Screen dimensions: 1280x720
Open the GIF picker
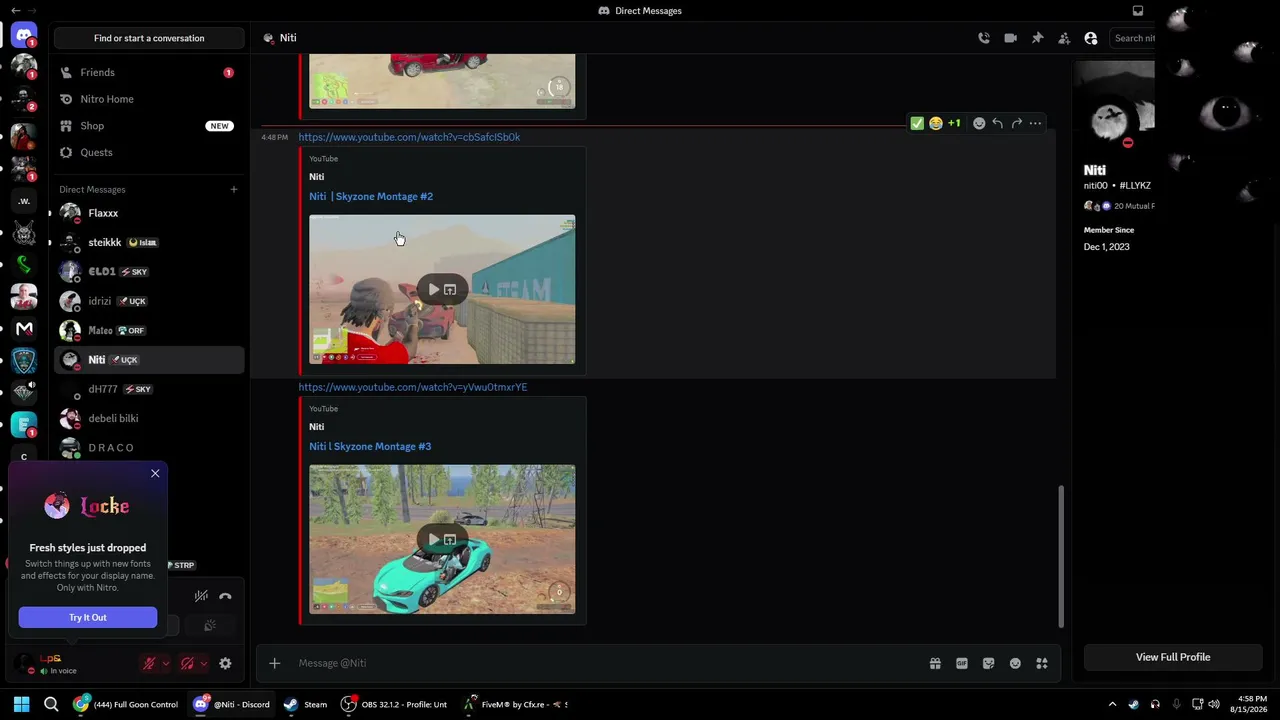pyautogui.click(x=962, y=663)
